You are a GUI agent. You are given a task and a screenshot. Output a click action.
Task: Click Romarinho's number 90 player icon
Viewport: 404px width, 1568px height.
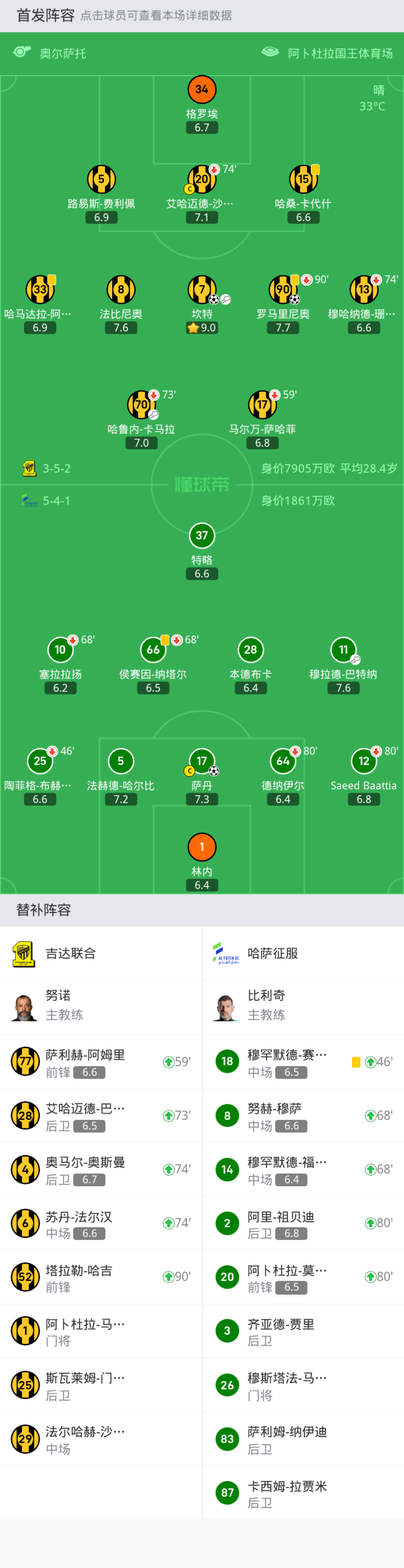coord(283,289)
